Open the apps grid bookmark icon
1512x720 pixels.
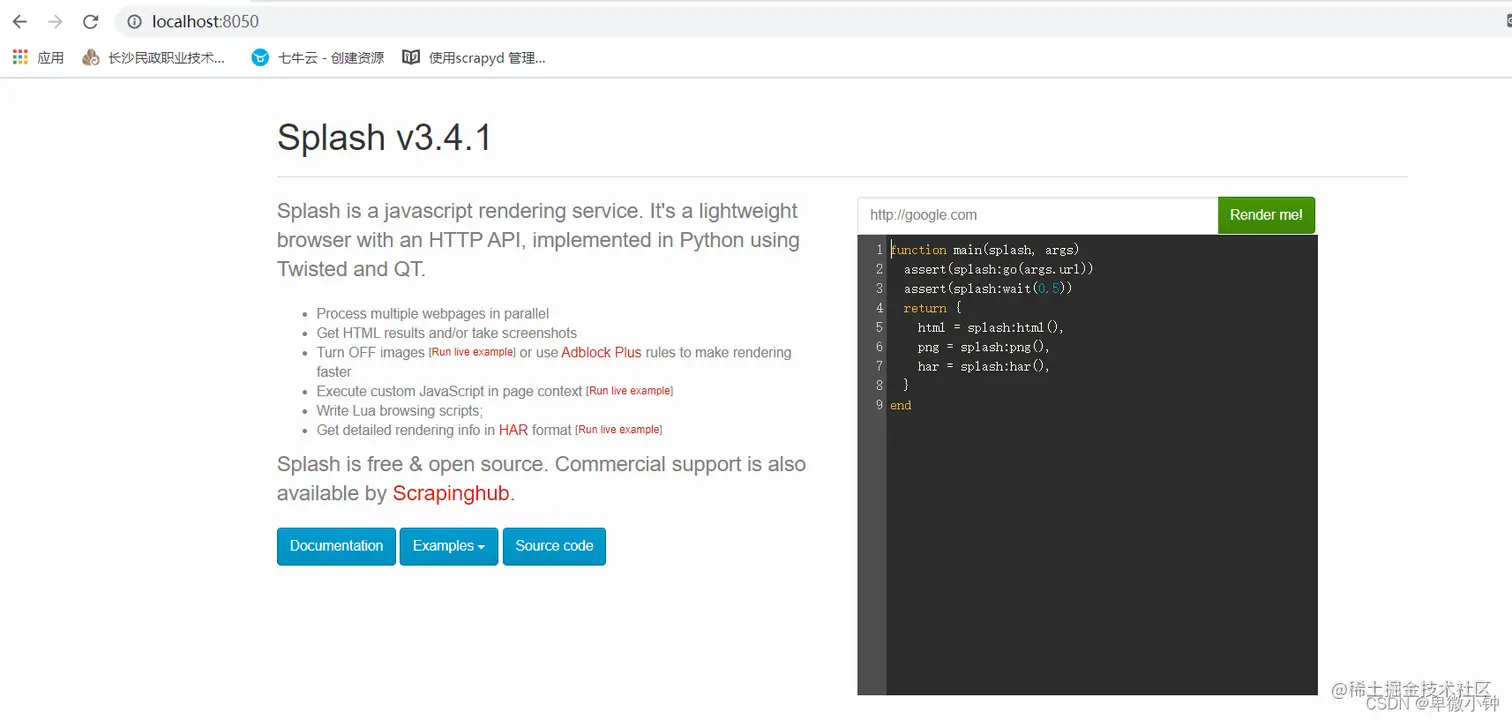point(20,58)
